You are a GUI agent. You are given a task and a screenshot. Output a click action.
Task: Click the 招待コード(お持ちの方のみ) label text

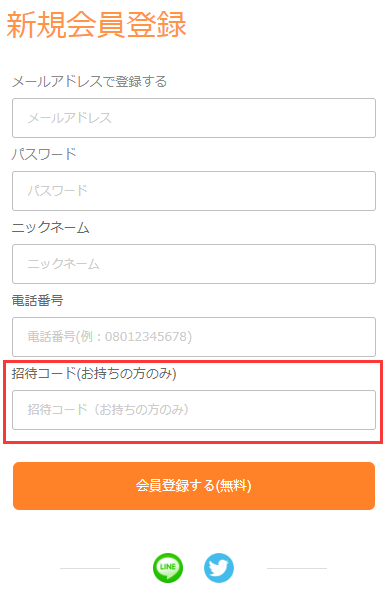point(94,373)
